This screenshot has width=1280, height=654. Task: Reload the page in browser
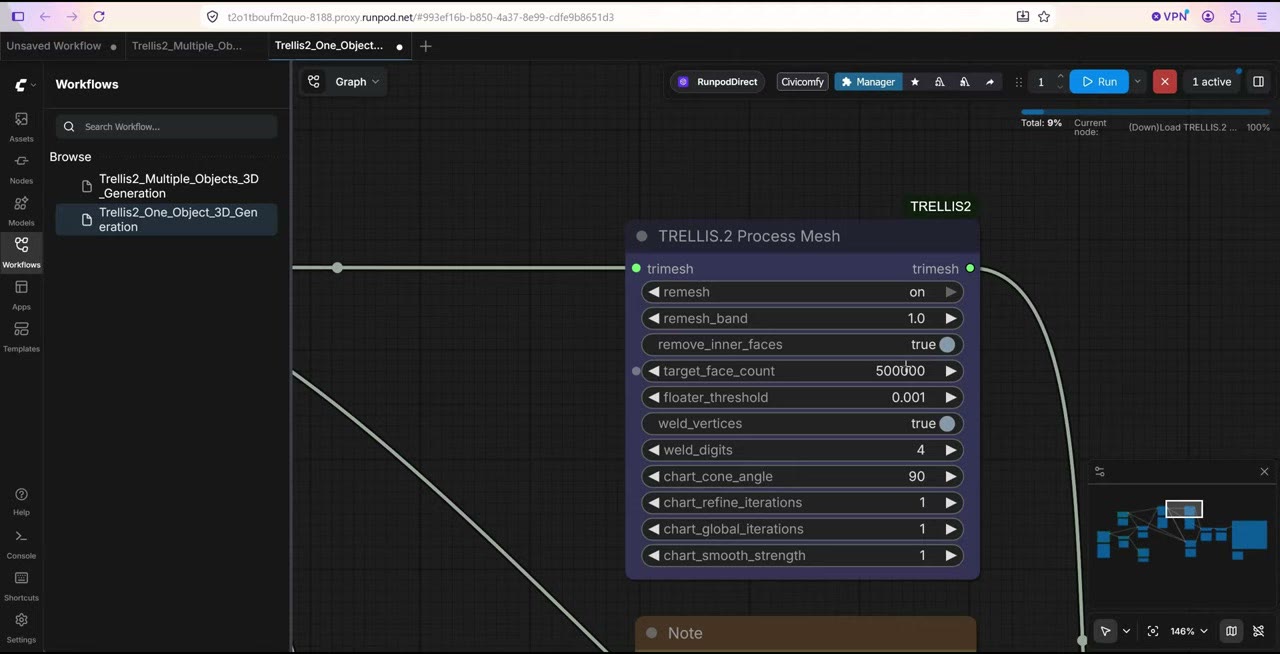pos(98,17)
